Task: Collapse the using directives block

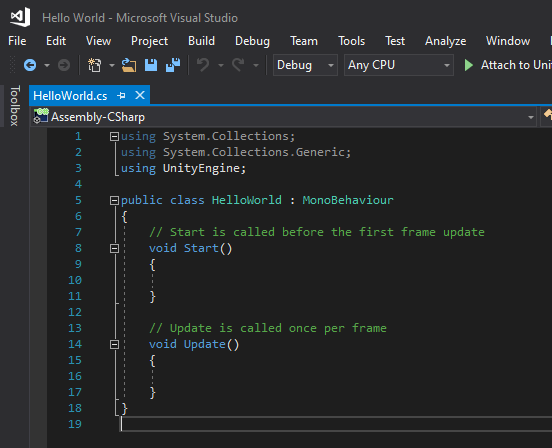Action: (114, 137)
